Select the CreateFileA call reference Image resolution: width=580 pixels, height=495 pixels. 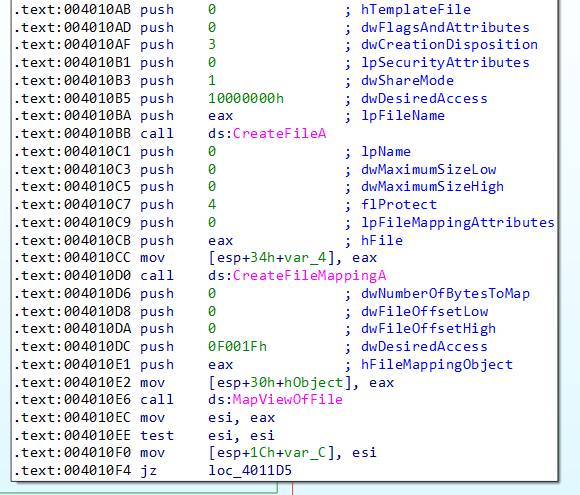[x=279, y=134]
